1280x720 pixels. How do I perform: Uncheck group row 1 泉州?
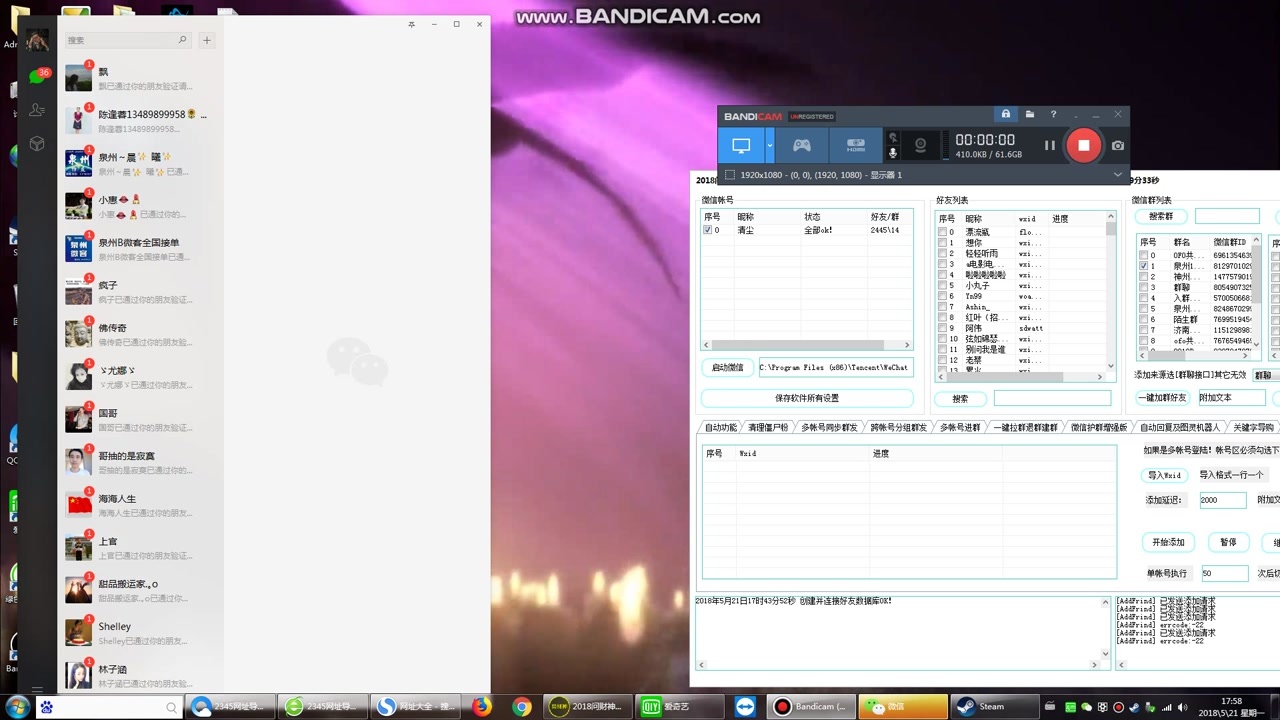(1144, 266)
